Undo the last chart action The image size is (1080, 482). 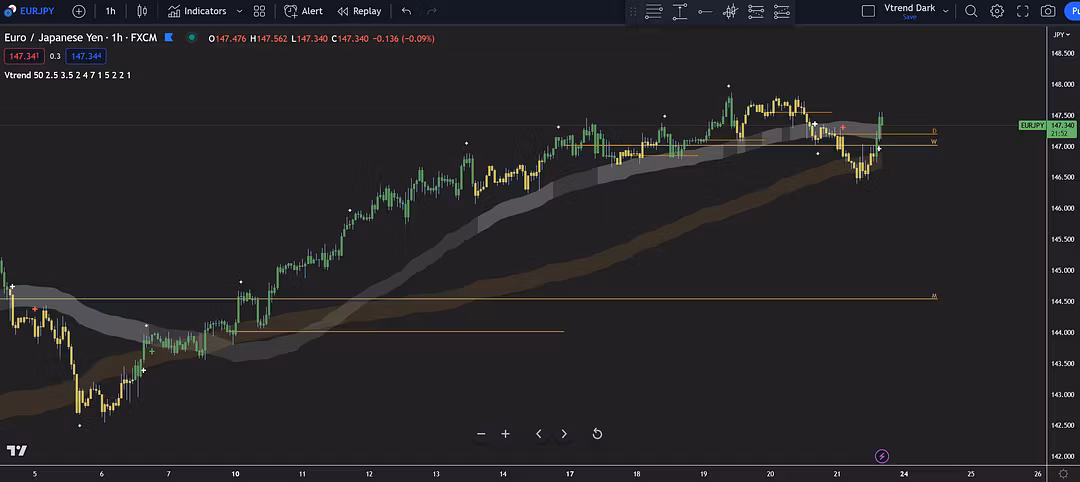click(406, 11)
